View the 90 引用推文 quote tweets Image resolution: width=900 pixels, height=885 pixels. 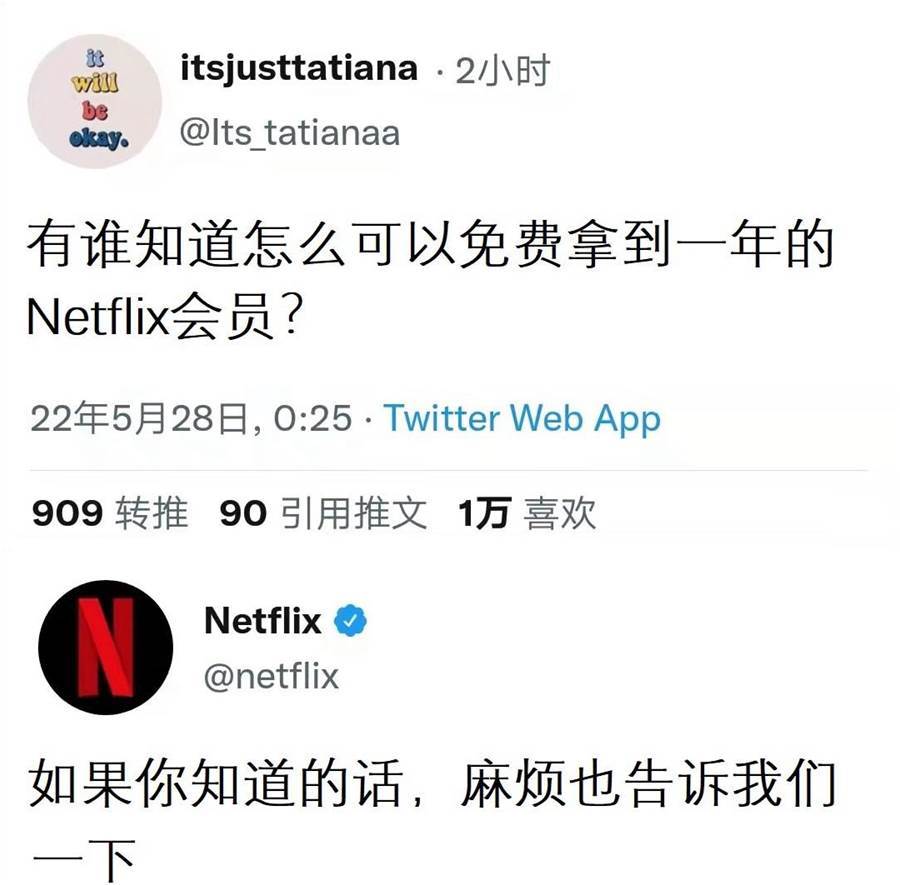click(323, 513)
